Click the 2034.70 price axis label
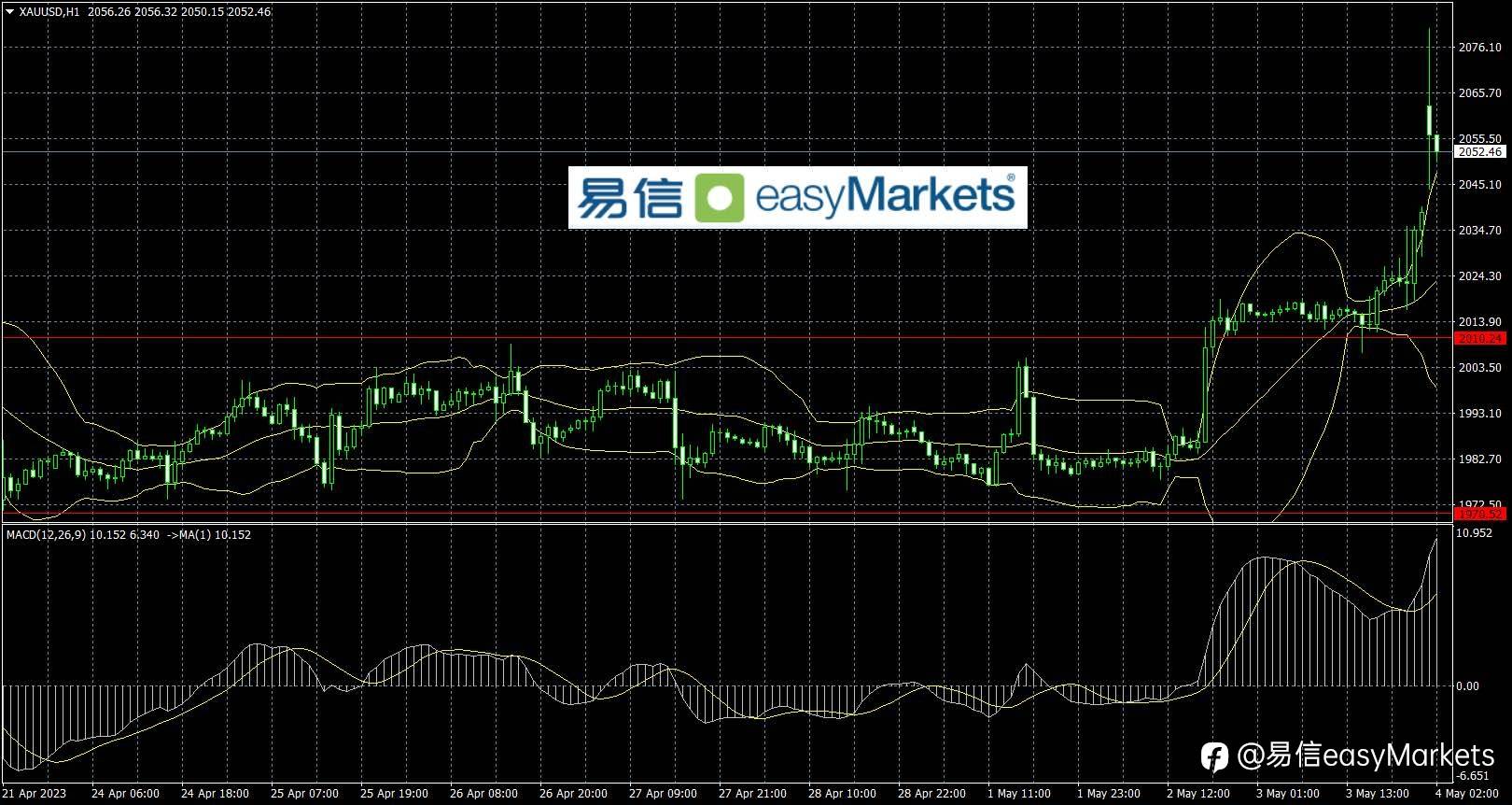 pyautogui.click(x=1480, y=231)
